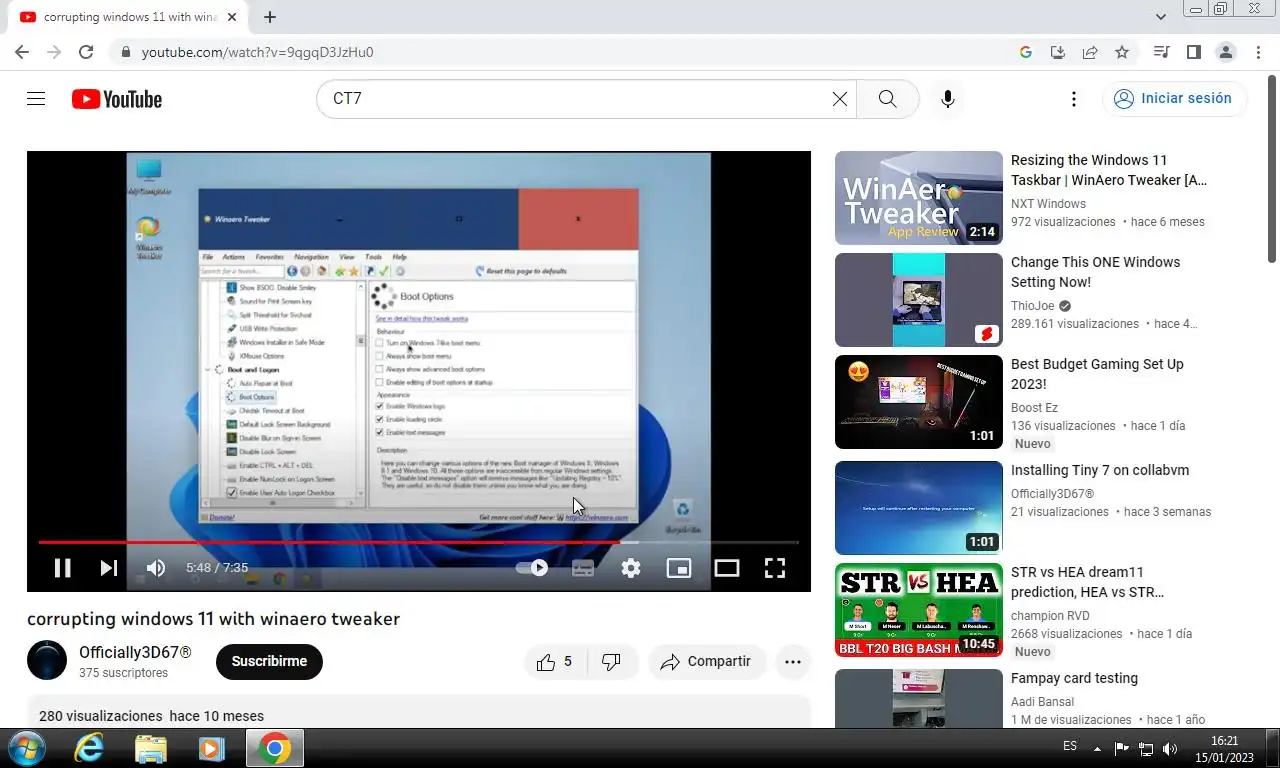1280x768 pixels.
Task: Mute the video volume
Action: pos(156,568)
